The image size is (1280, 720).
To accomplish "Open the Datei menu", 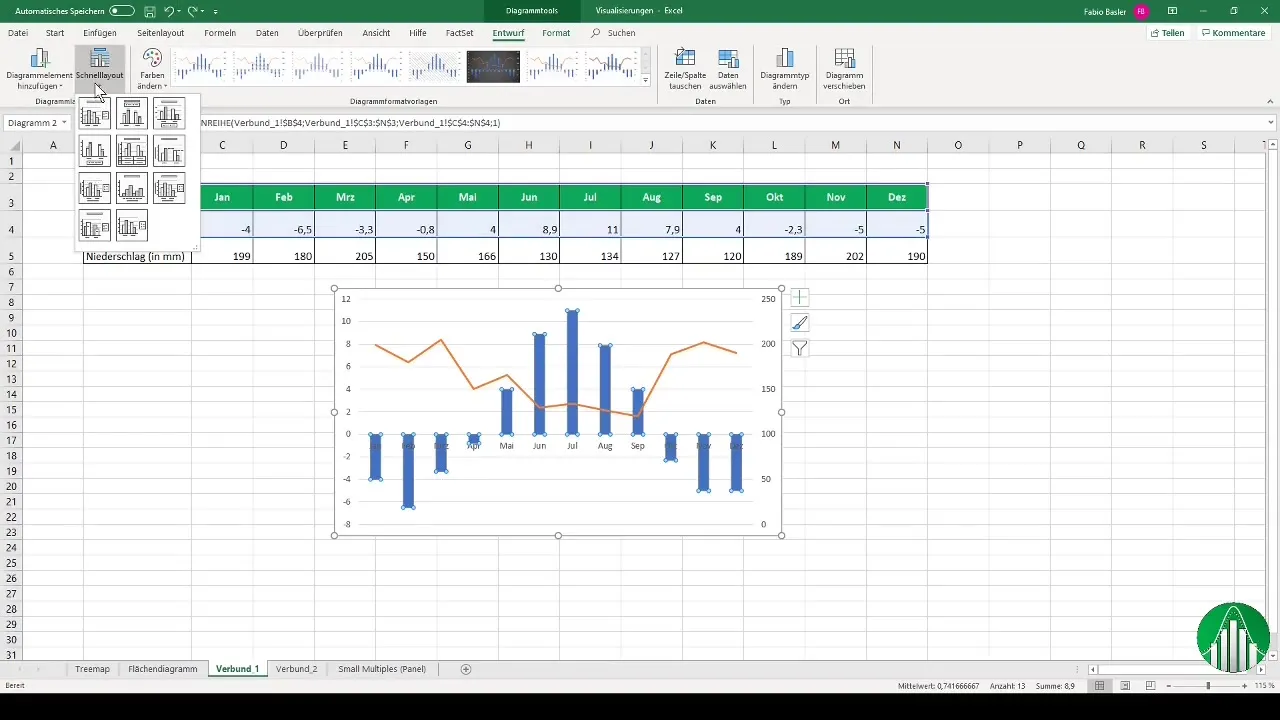I will [18, 33].
